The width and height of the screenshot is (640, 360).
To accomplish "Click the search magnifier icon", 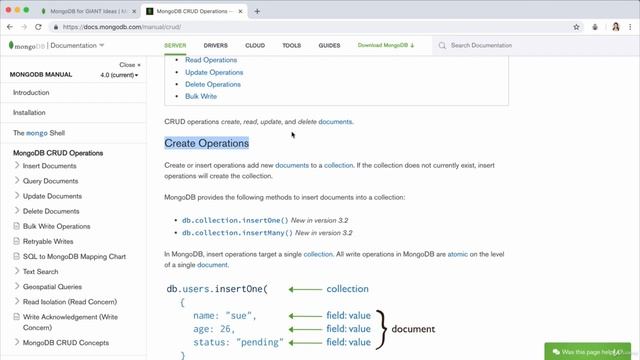I will pos(442,45).
